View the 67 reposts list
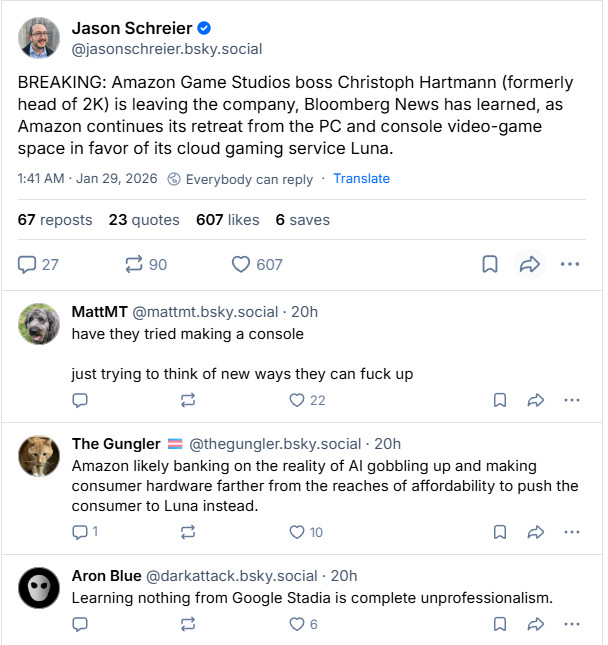This screenshot has height=645, width=608. pyautogui.click(x=55, y=220)
